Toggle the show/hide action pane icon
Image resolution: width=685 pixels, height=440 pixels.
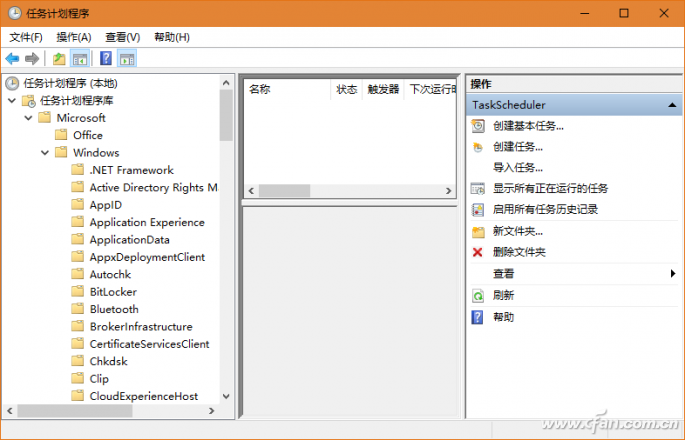(x=127, y=59)
